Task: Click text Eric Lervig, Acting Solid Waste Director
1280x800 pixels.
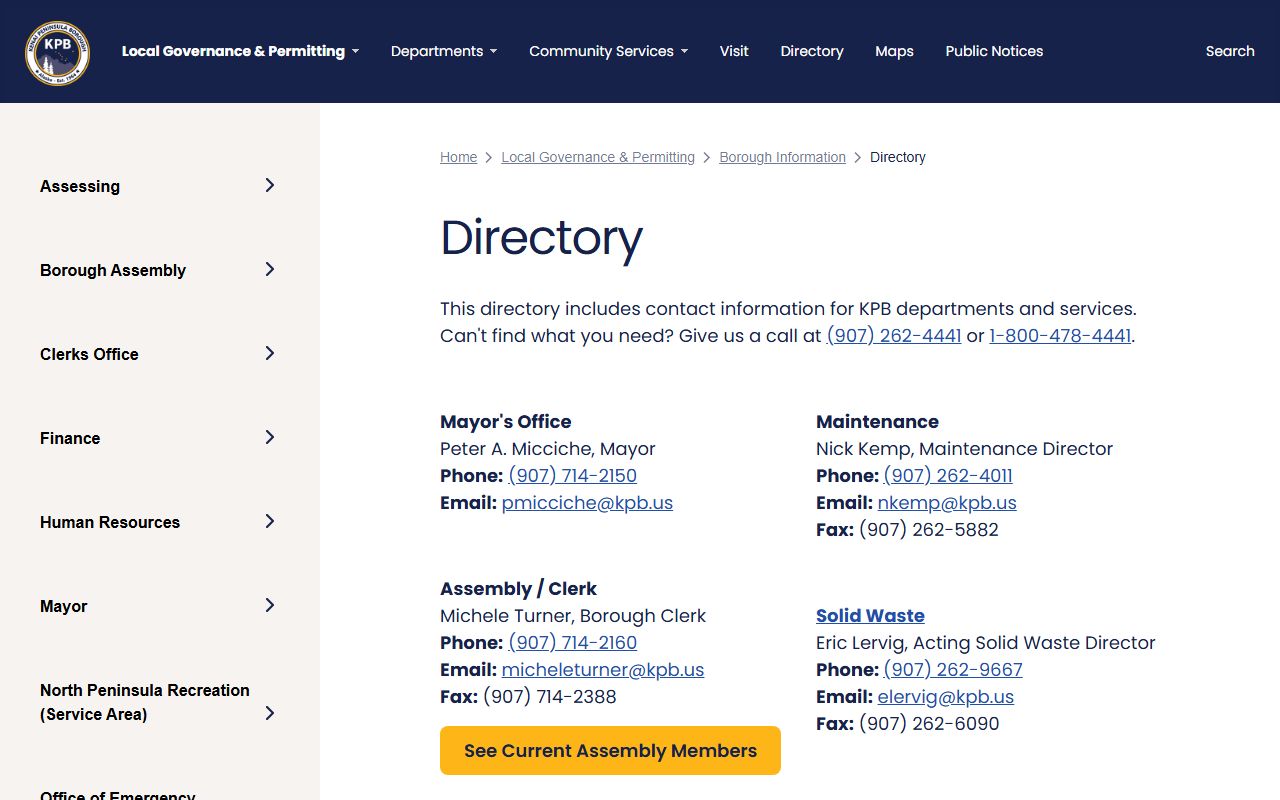Action: point(986,643)
